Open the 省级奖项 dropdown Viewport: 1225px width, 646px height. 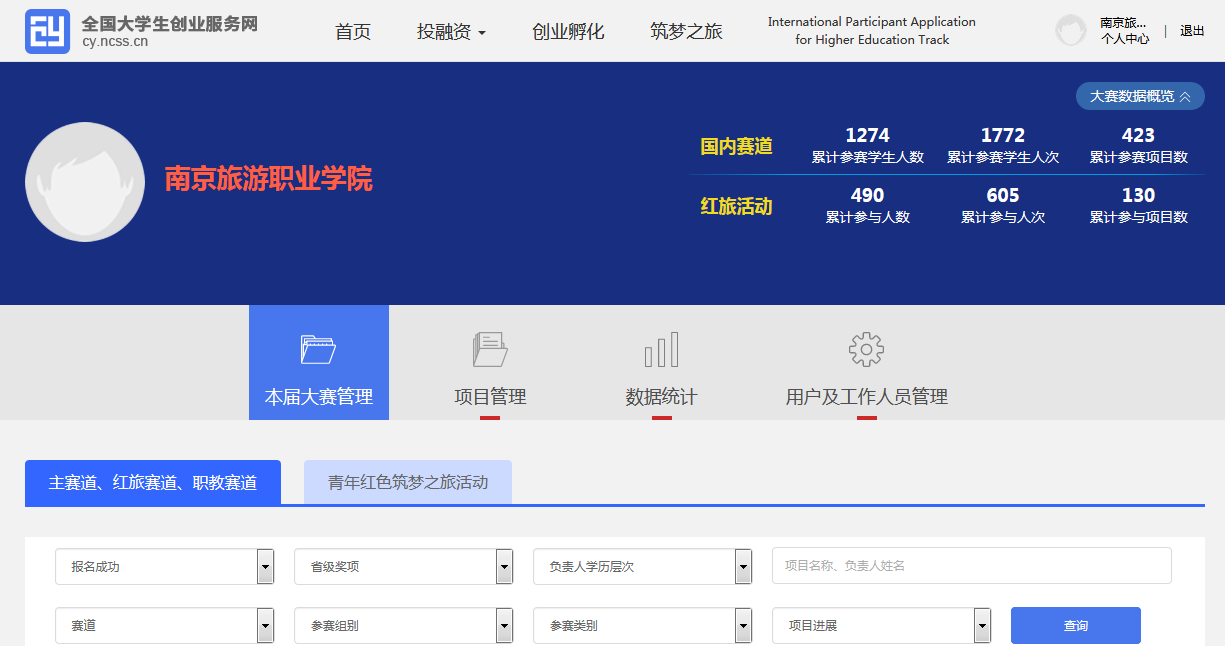click(403, 567)
